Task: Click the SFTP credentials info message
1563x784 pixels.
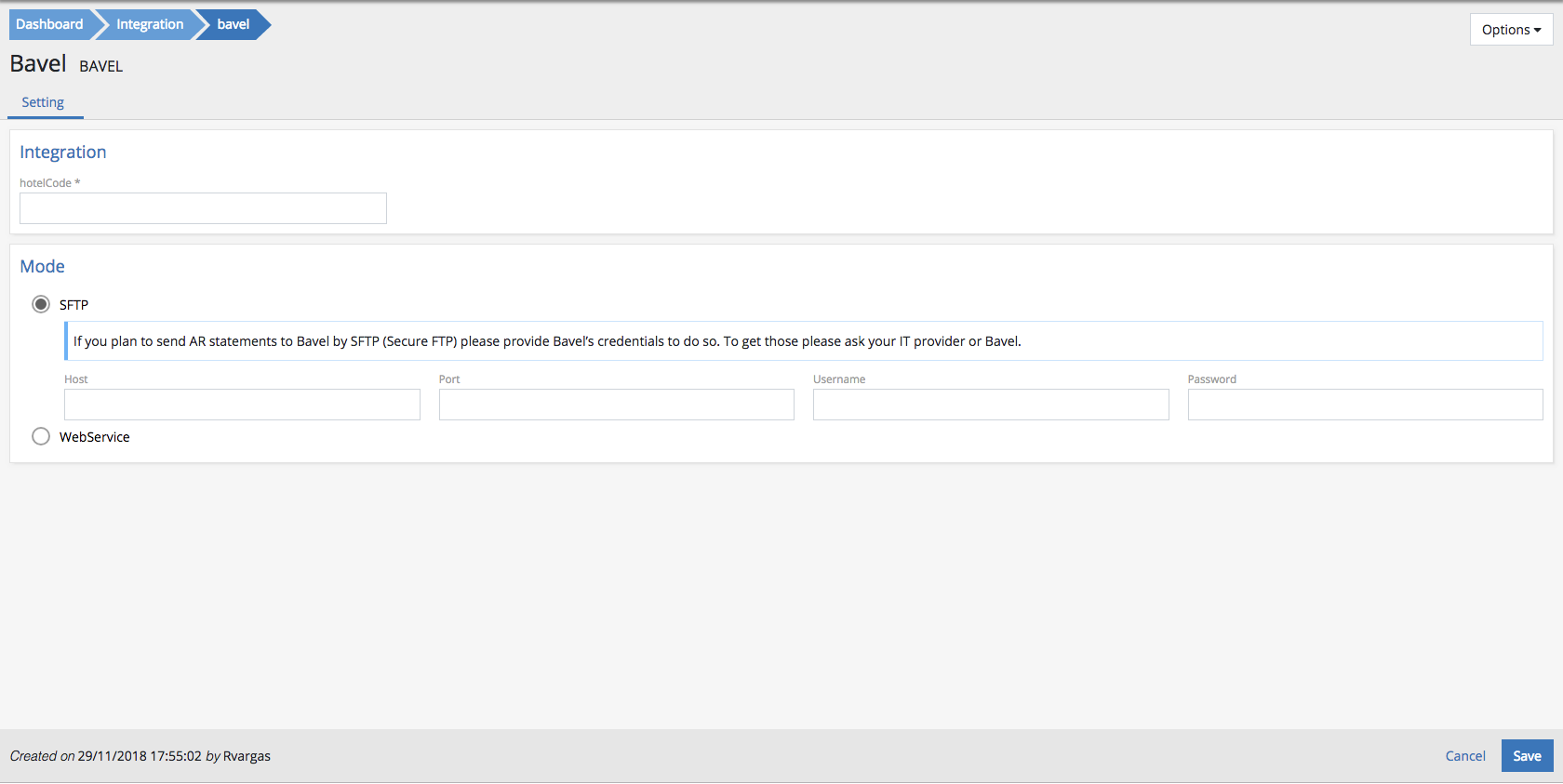Action: pyautogui.click(x=547, y=341)
